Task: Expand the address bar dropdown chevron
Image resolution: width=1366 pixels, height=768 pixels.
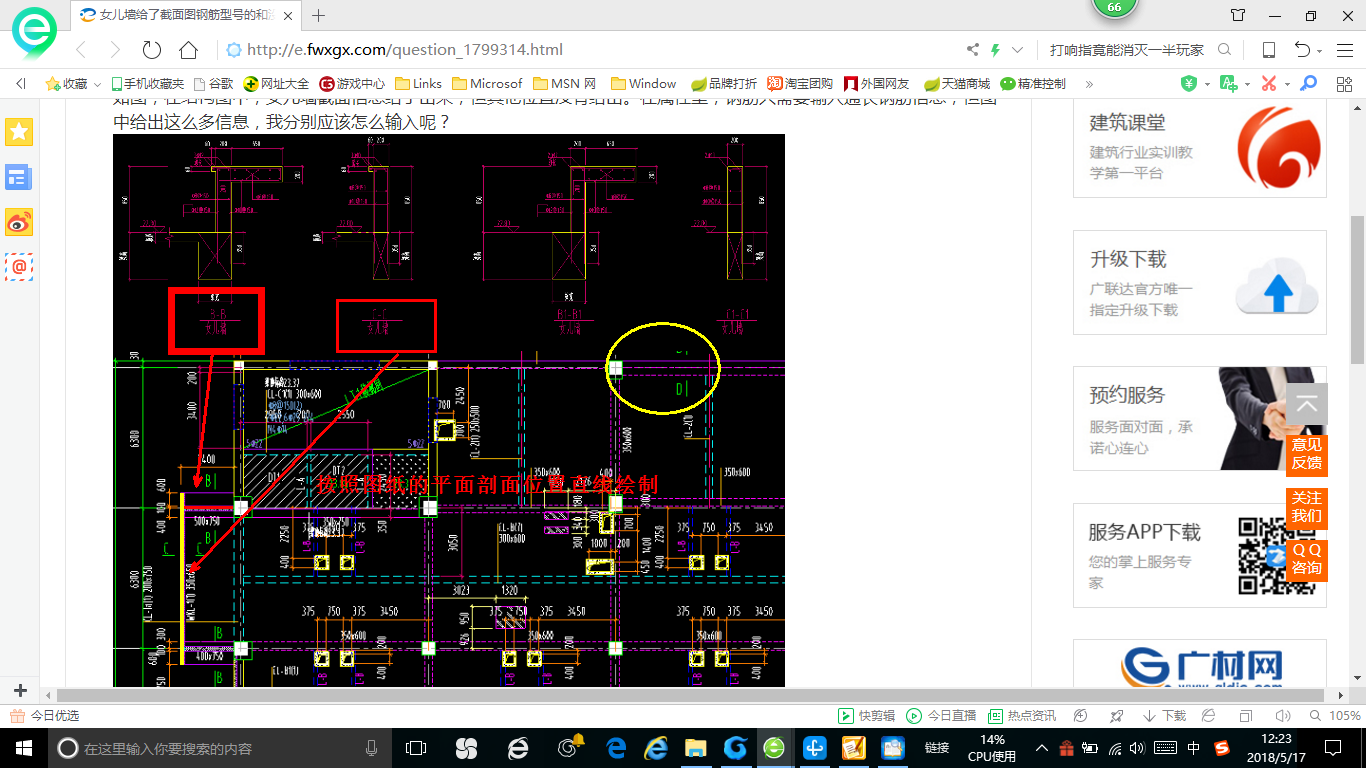Action: coord(1018,50)
